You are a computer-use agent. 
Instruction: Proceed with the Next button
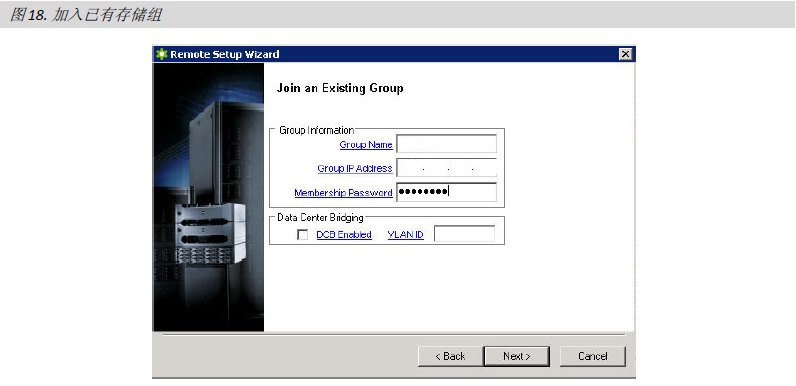[x=517, y=356]
